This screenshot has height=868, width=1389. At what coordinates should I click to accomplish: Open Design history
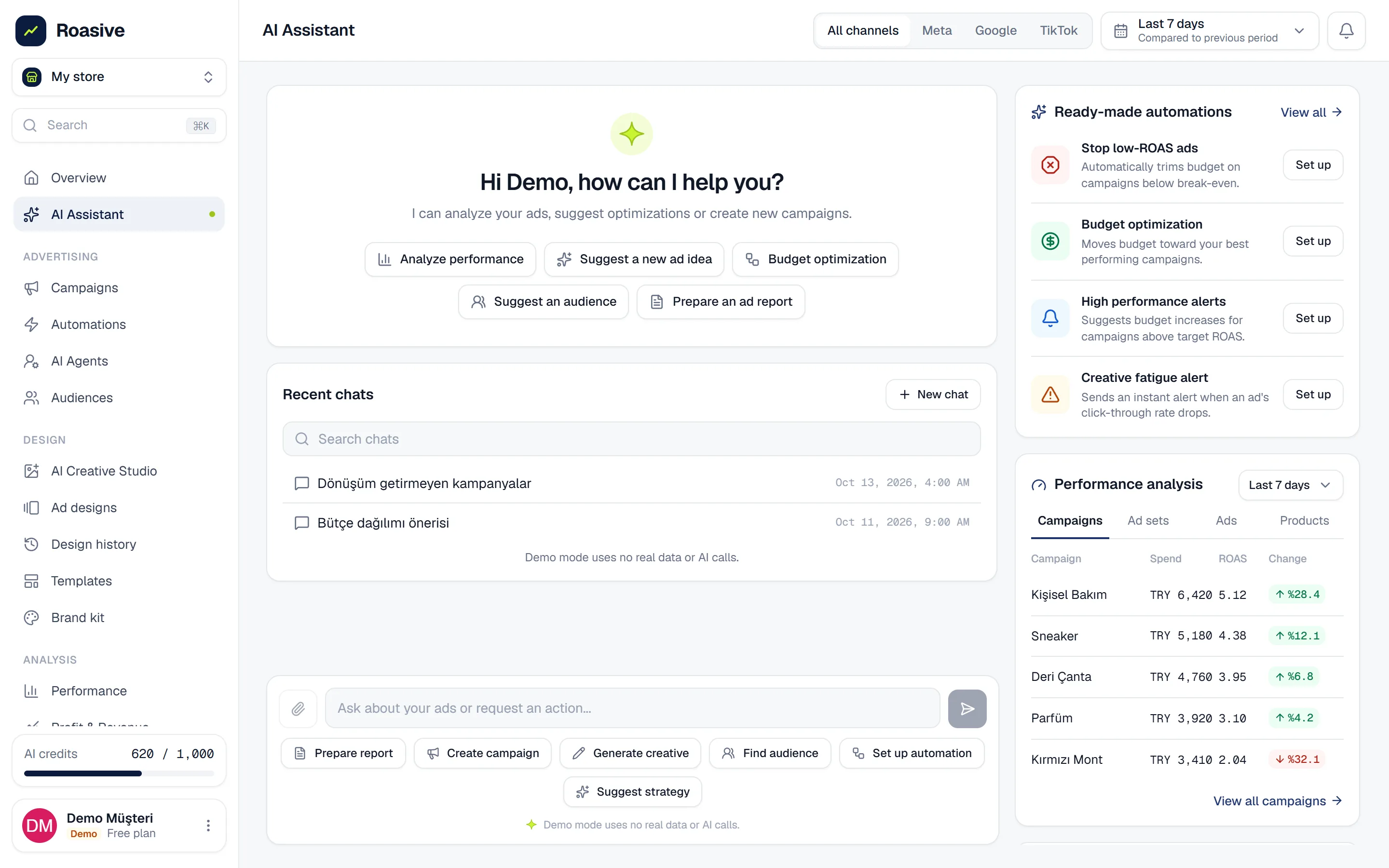pos(119,544)
